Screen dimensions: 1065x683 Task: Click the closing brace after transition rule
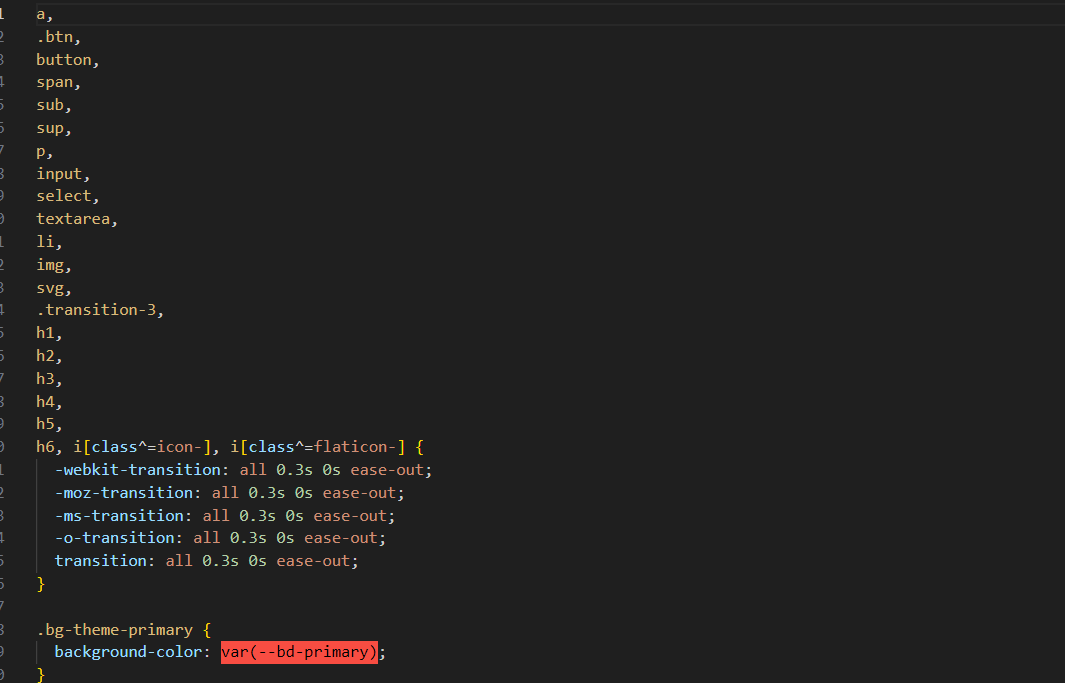point(41,584)
